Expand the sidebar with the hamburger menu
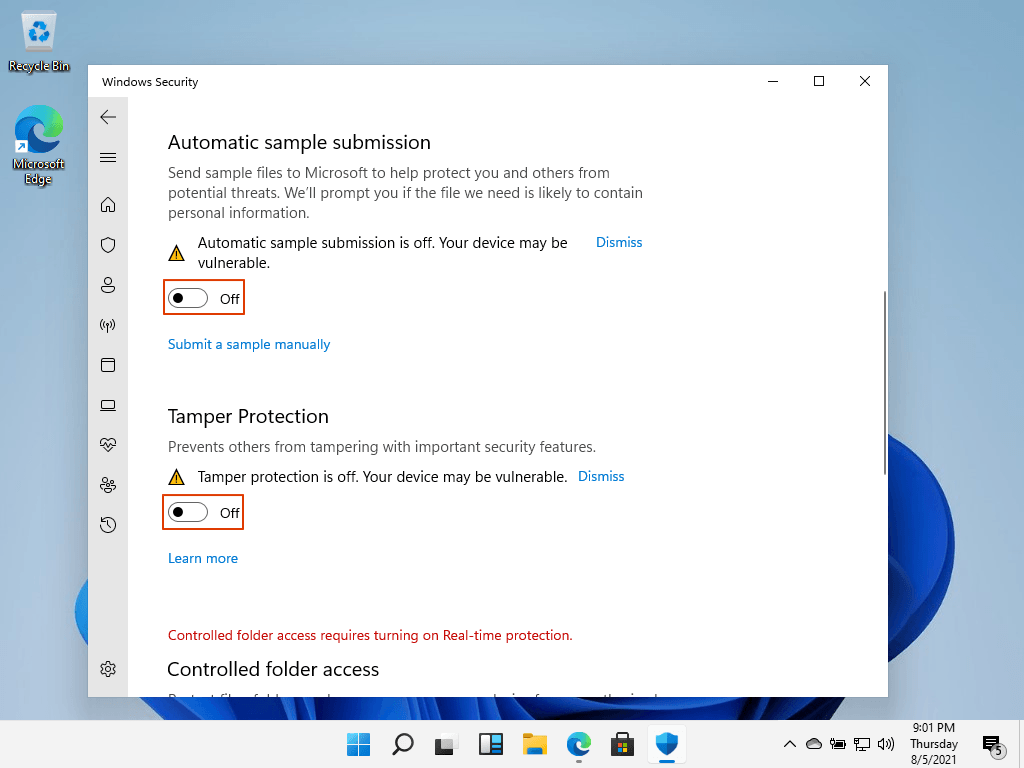 pos(108,157)
